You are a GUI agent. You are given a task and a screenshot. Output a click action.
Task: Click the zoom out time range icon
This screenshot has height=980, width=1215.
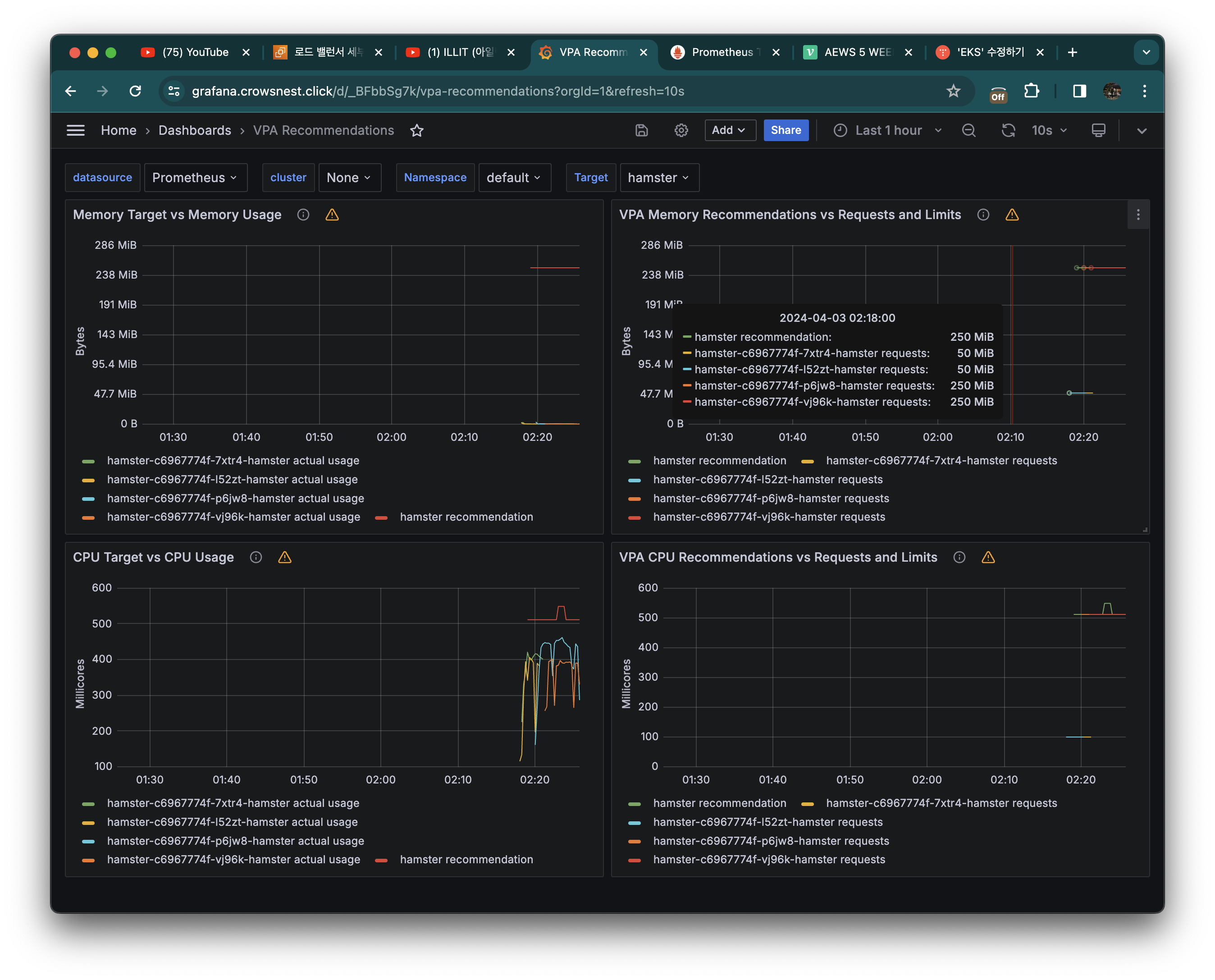[x=968, y=130]
